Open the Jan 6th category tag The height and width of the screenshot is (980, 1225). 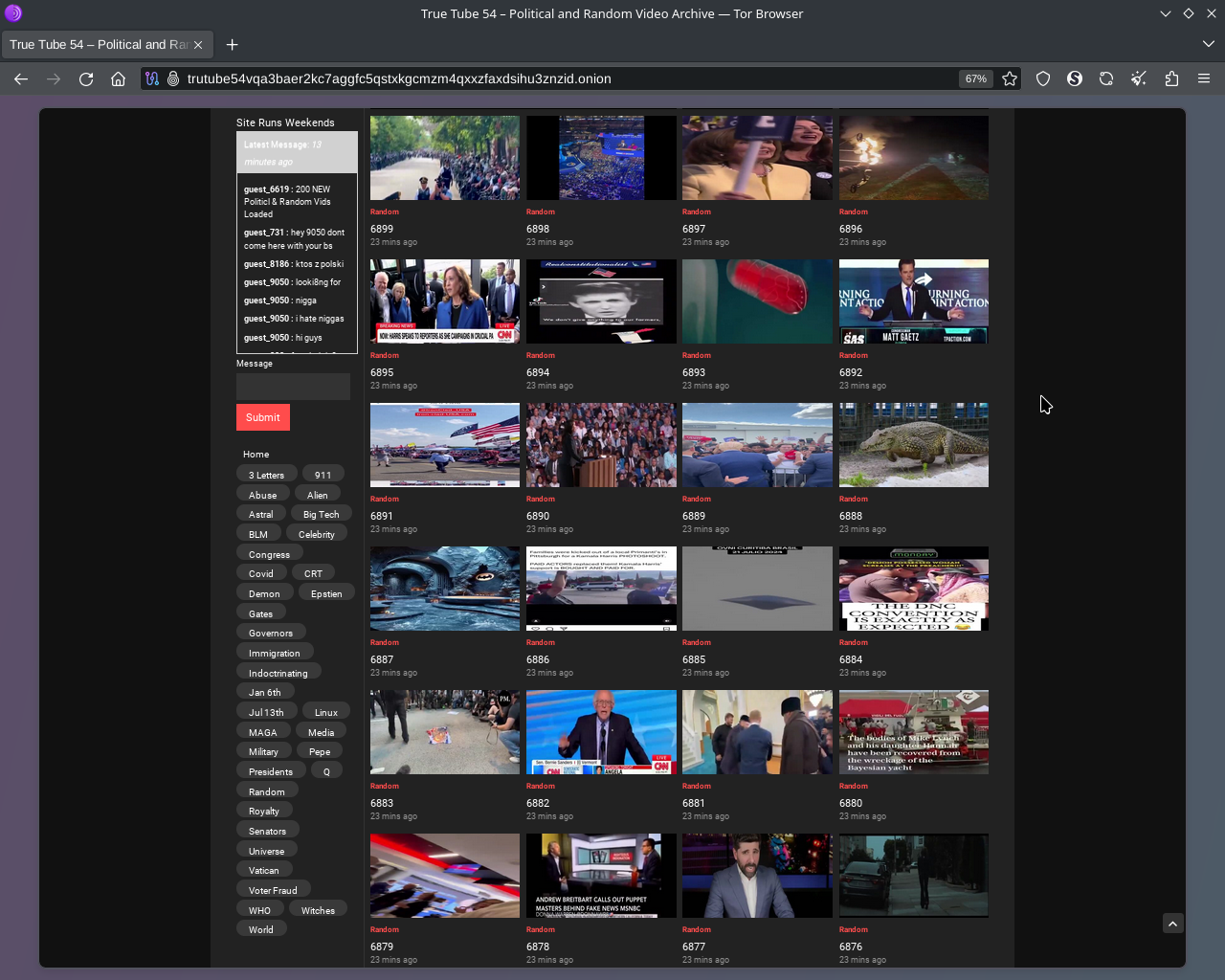point(265,692)
